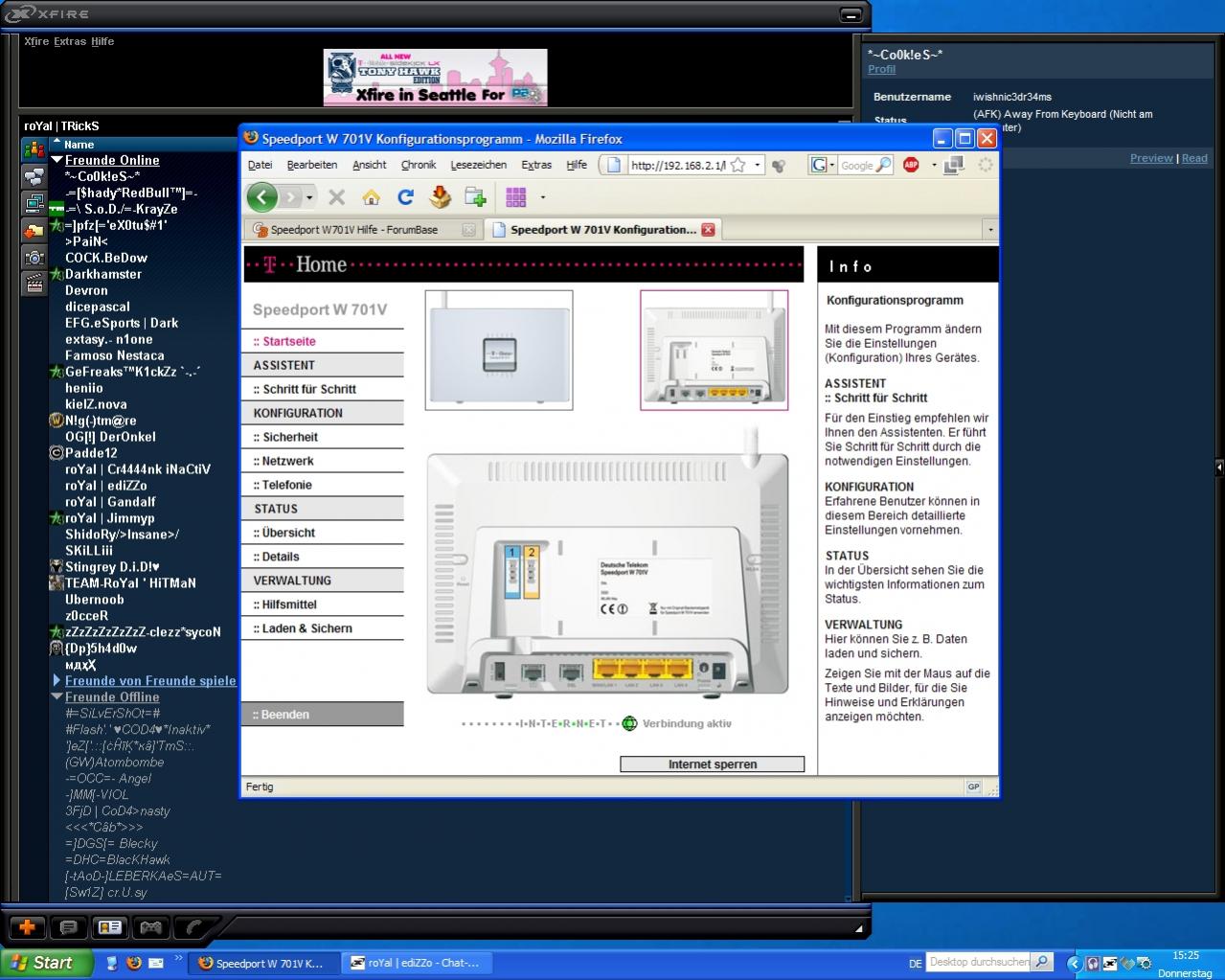
Task: Close the Speedport W 701V Konfiguration tab
Action: [x=708, y=230]
